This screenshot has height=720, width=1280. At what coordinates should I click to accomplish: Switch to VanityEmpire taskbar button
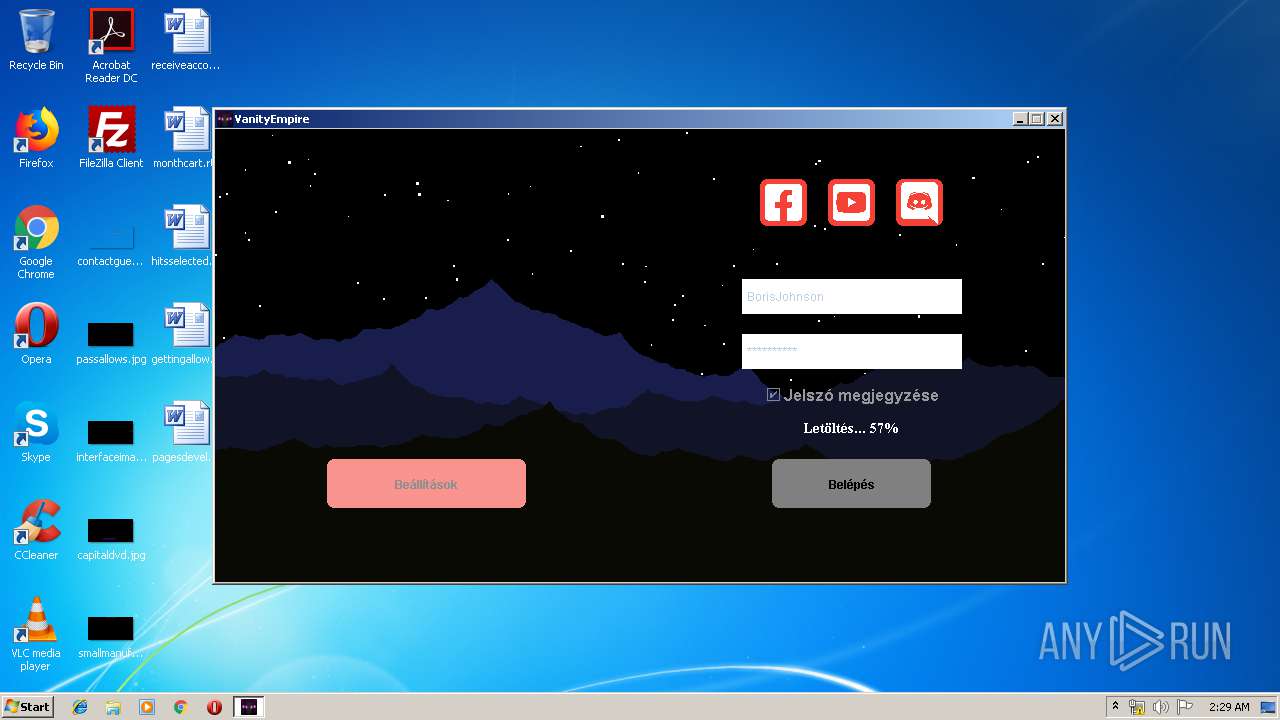click(249, 706)
